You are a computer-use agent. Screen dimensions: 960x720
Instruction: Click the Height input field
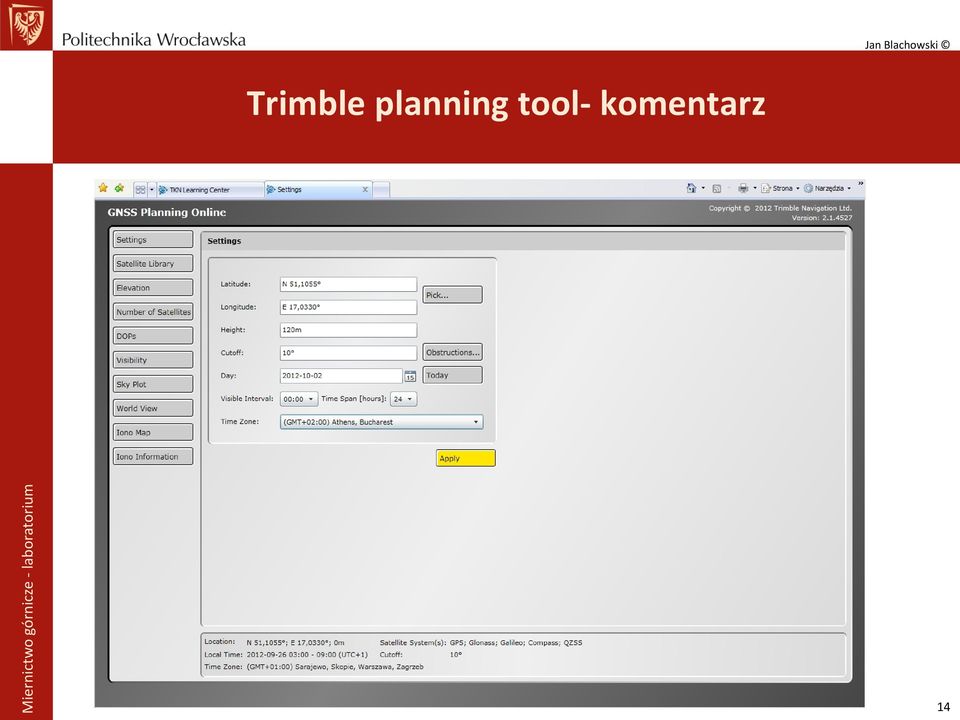coord(348,330)
